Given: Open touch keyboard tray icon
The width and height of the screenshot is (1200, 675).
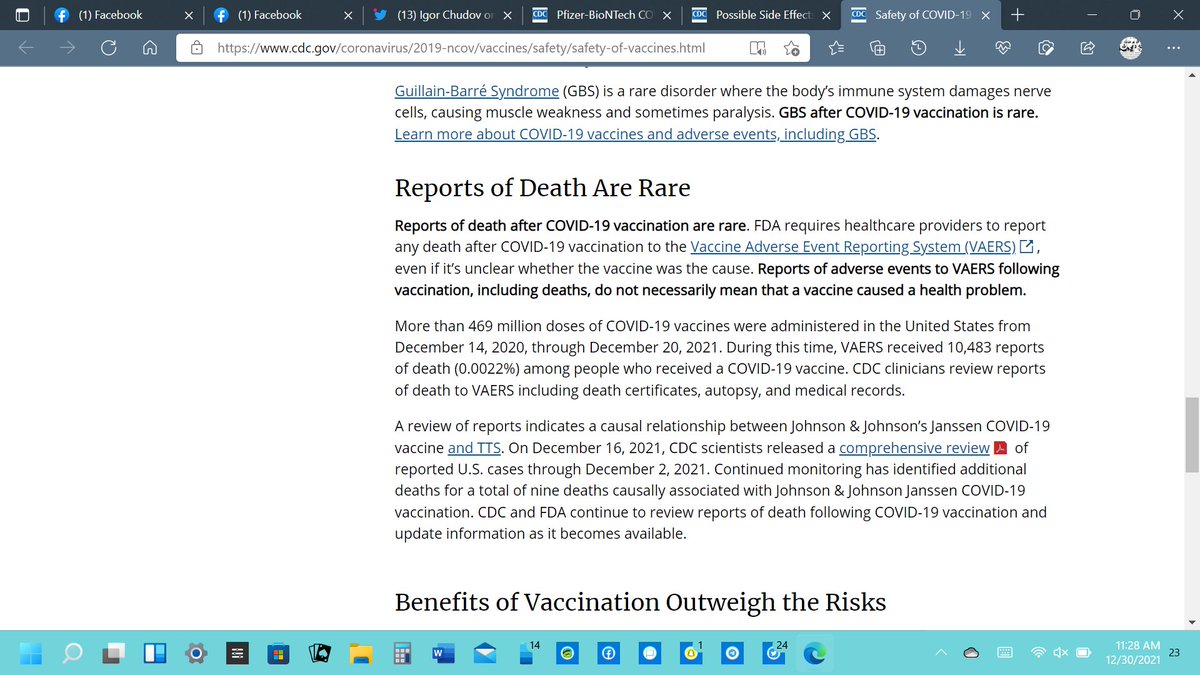Looking at the screenshot, I should click(x=1006, y=653).
